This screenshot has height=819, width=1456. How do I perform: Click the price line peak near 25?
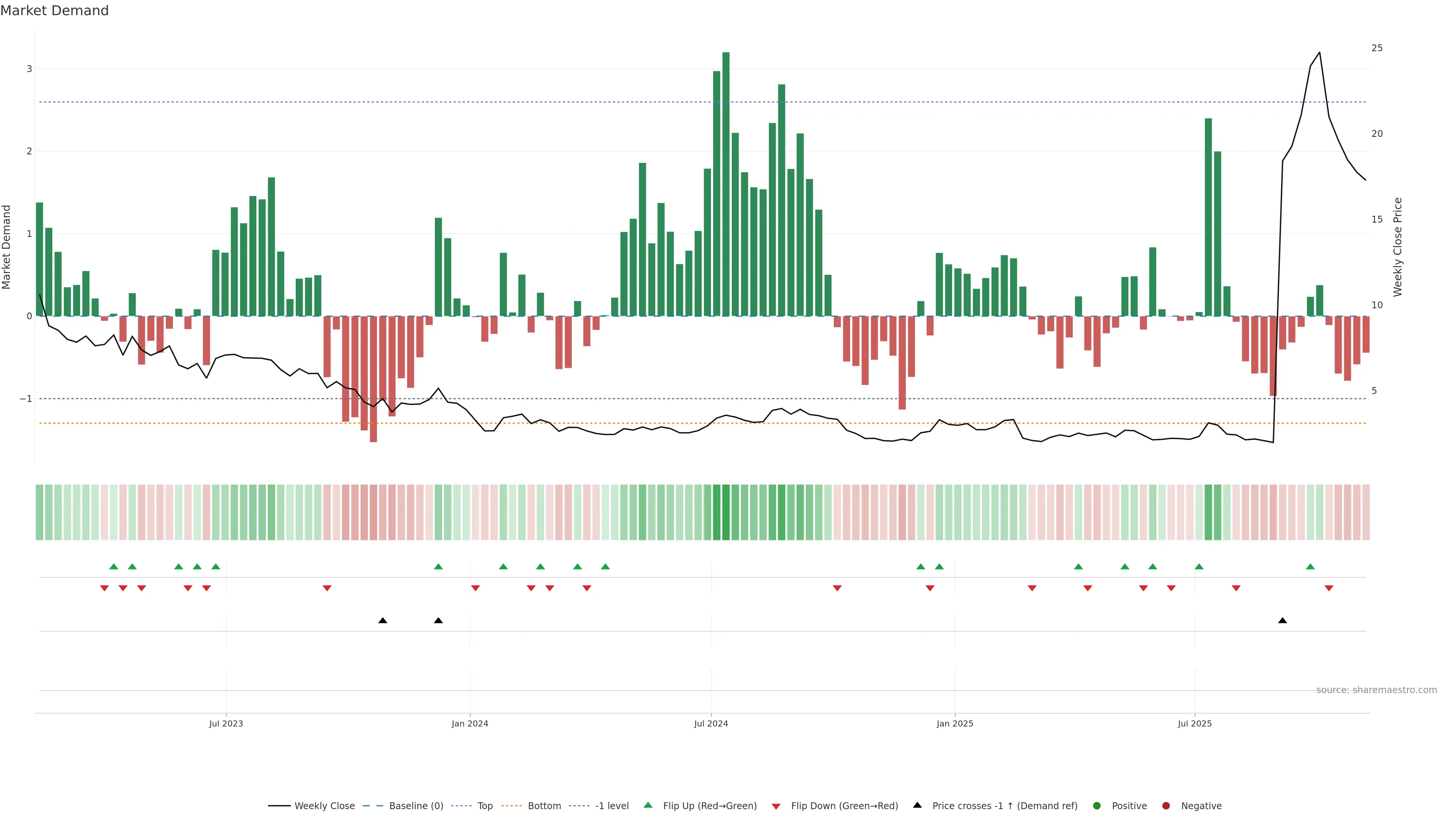click(x=1319, y=53)
